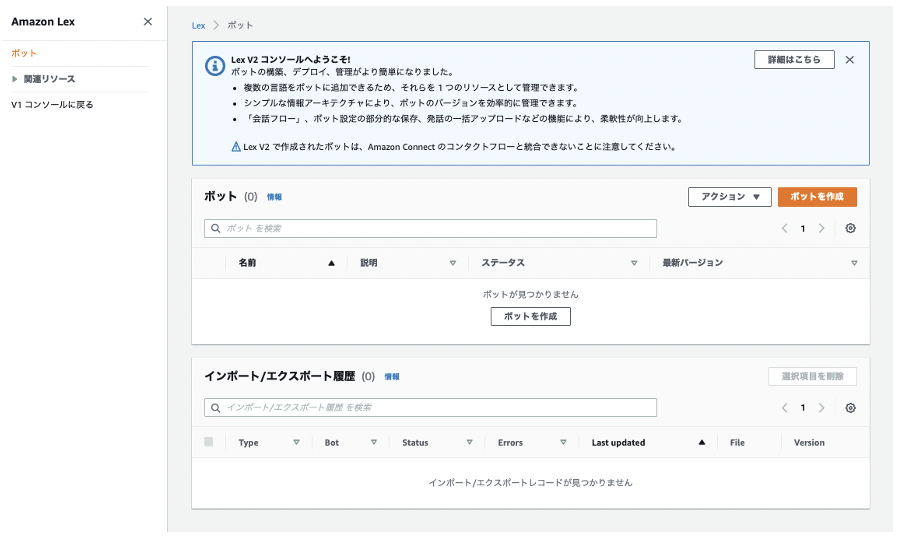
Task: Focus the ボット を検索 search field
Action: click(430, 229)
